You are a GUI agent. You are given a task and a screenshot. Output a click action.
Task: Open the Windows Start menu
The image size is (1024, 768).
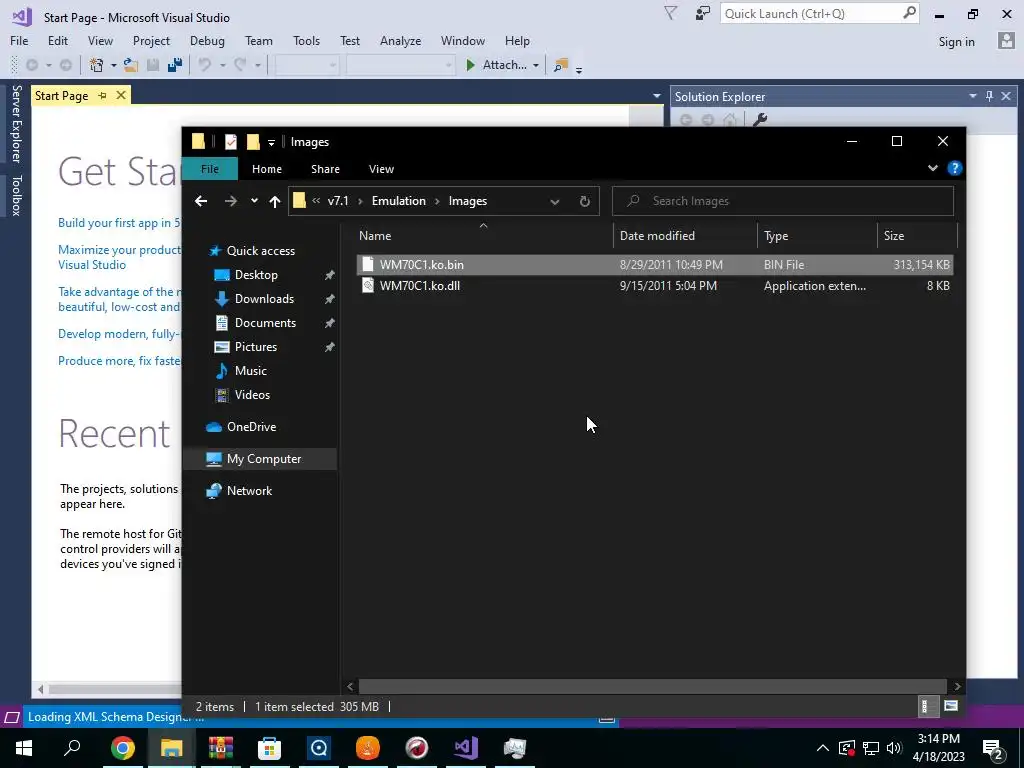[24, 748]
